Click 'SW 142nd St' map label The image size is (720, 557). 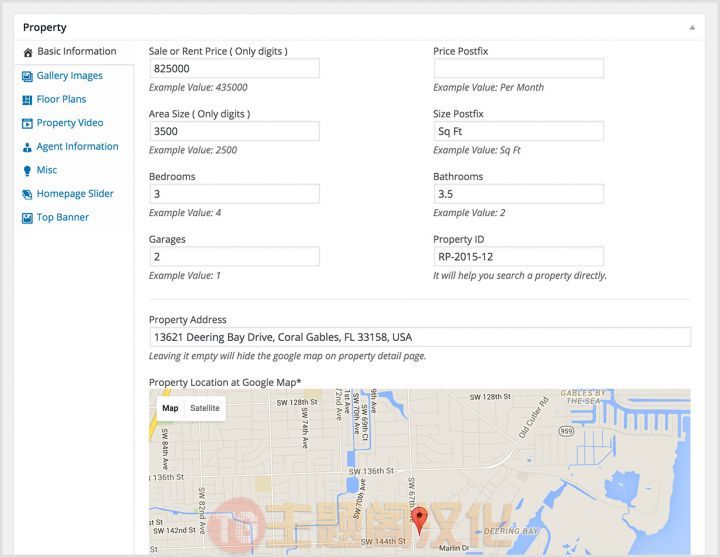(x=174, y=530)
